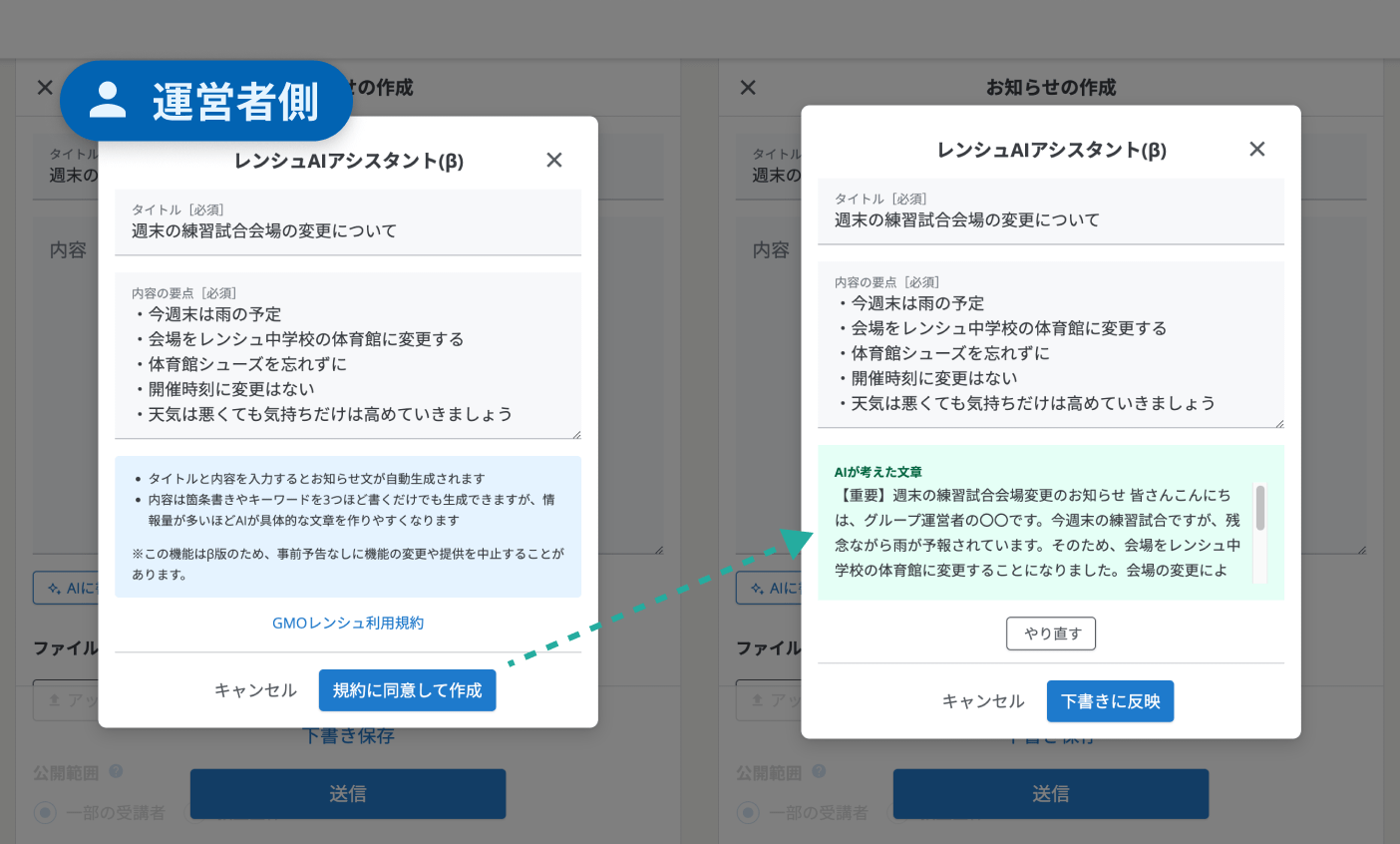
Task: Cancel the right AI assistant dialog
Action: (983, 701)
